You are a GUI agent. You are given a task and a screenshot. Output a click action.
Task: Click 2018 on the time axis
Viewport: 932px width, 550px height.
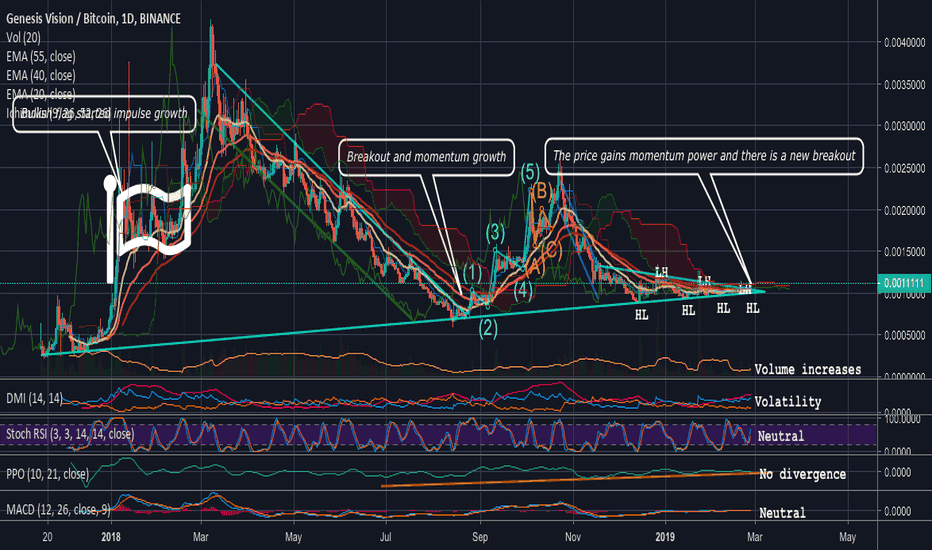(111, 537)
